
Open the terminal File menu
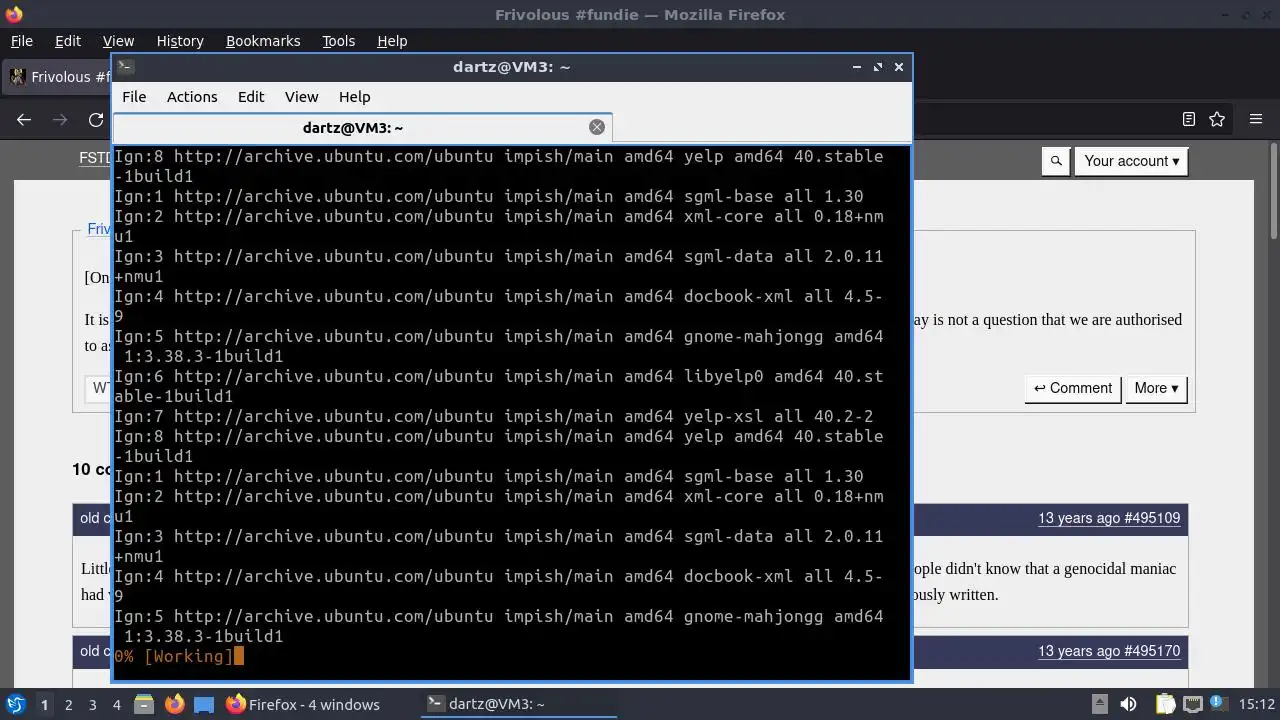tap(134, 97)
